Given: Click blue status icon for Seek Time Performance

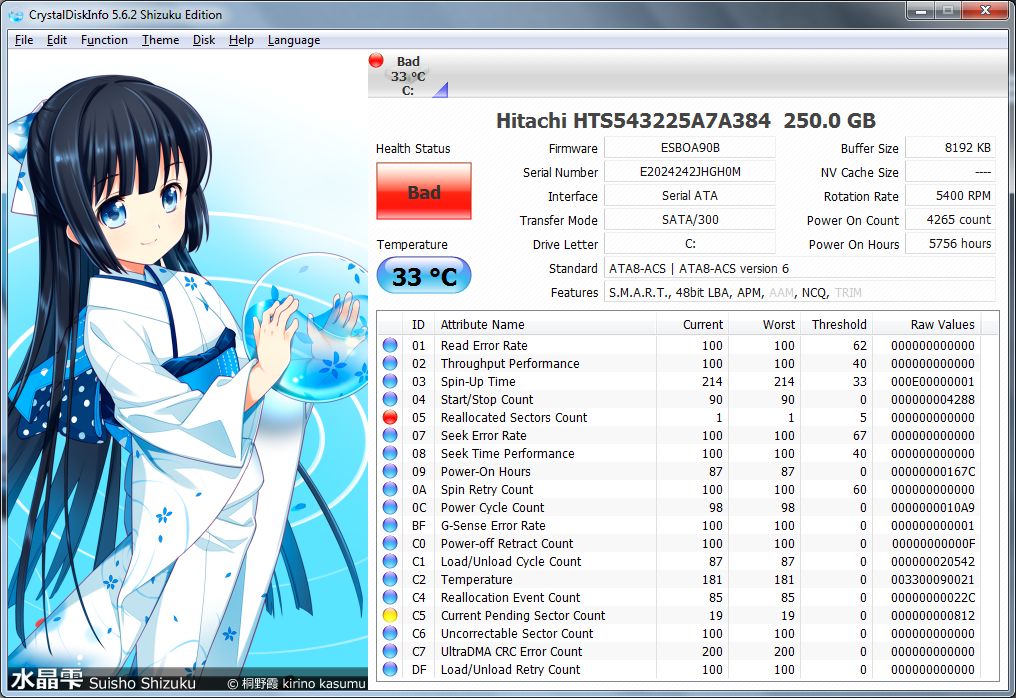Looking at the screenshot, I should pyautogui.click(x=390, y=454).
